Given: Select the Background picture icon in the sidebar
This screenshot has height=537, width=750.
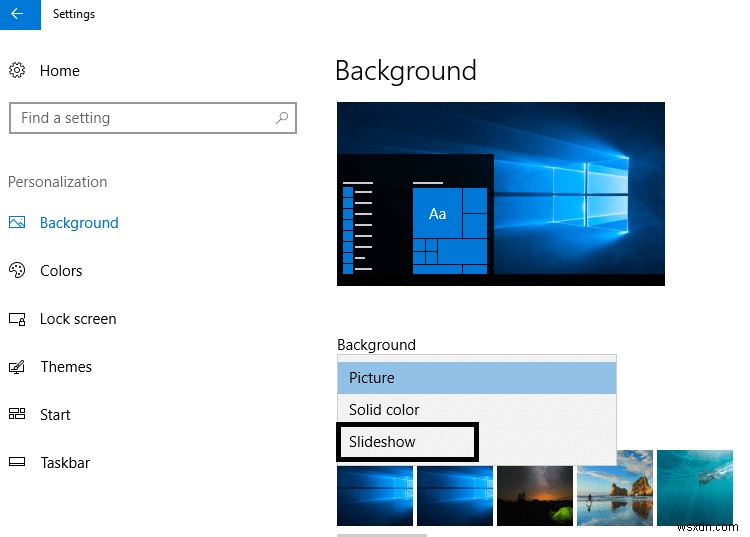Looking at the screenshot, I should tap(17, 222).
